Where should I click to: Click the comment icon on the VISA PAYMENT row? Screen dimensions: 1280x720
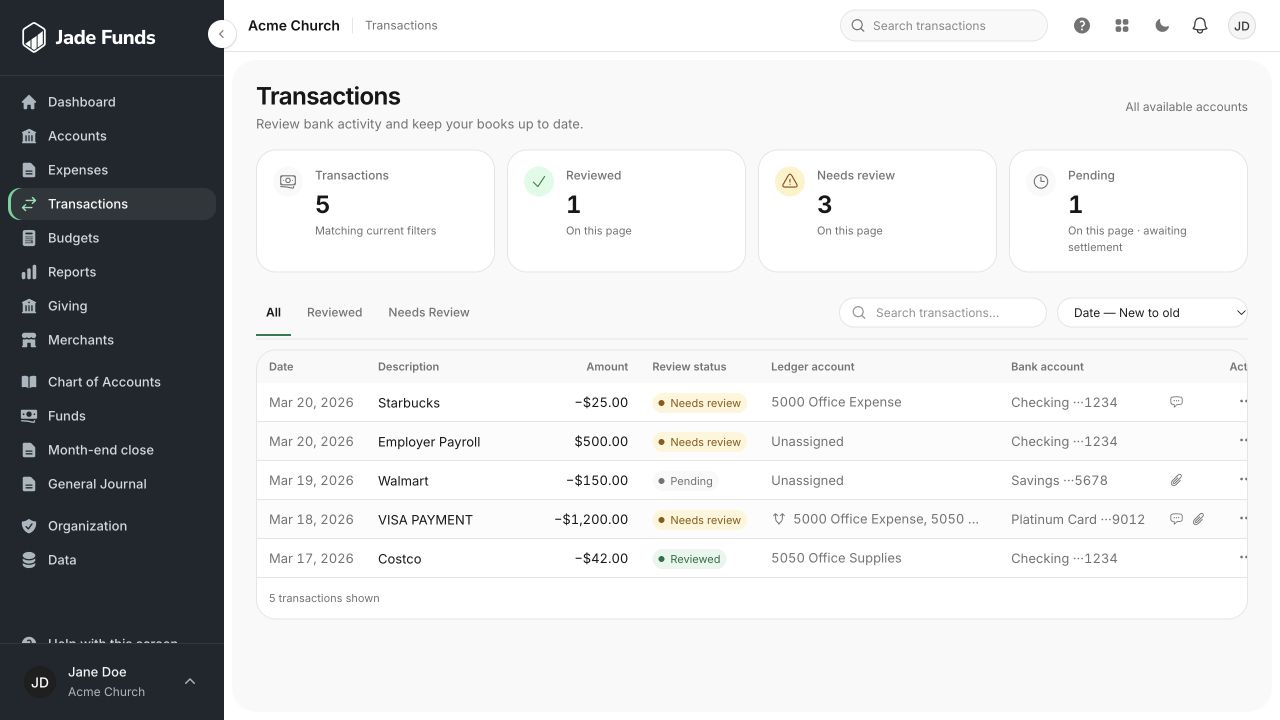(x=1176, y=519)
